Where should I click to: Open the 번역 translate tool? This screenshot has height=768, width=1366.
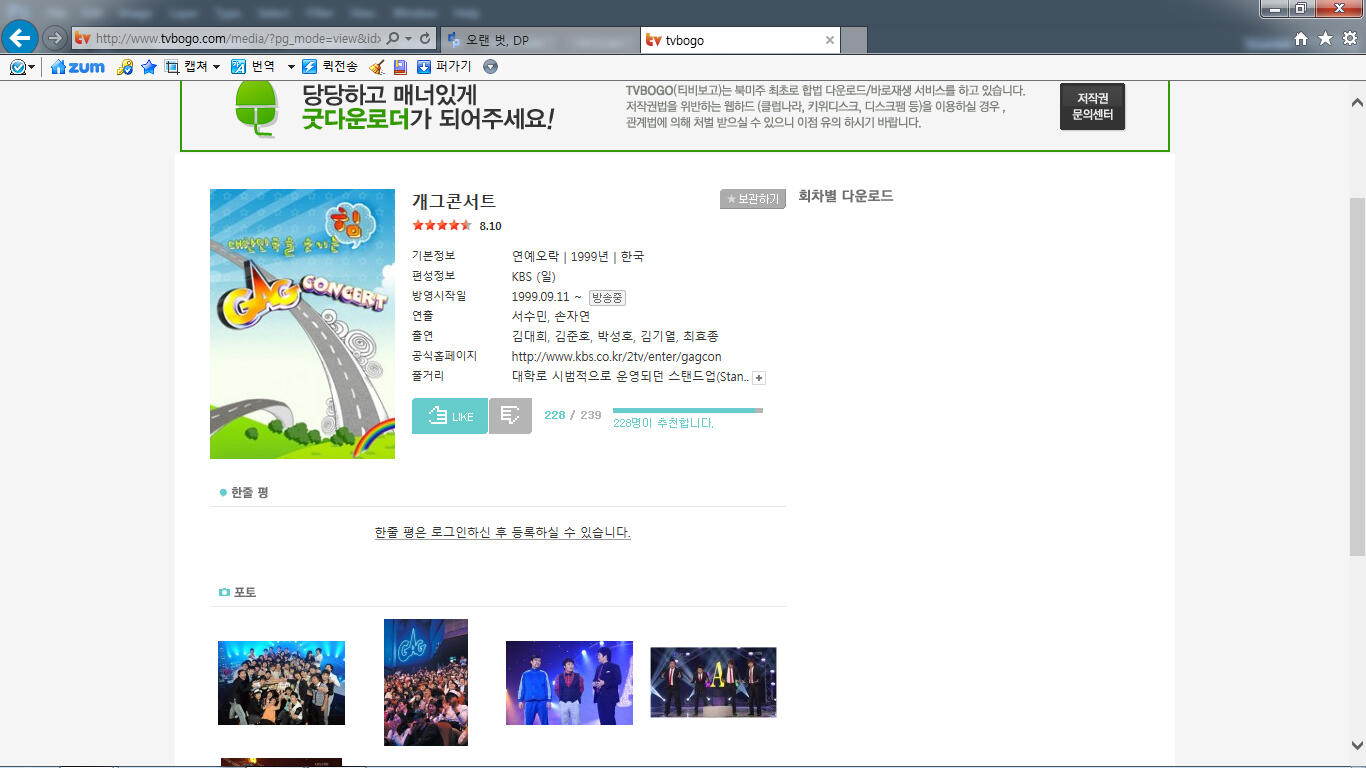253,67
